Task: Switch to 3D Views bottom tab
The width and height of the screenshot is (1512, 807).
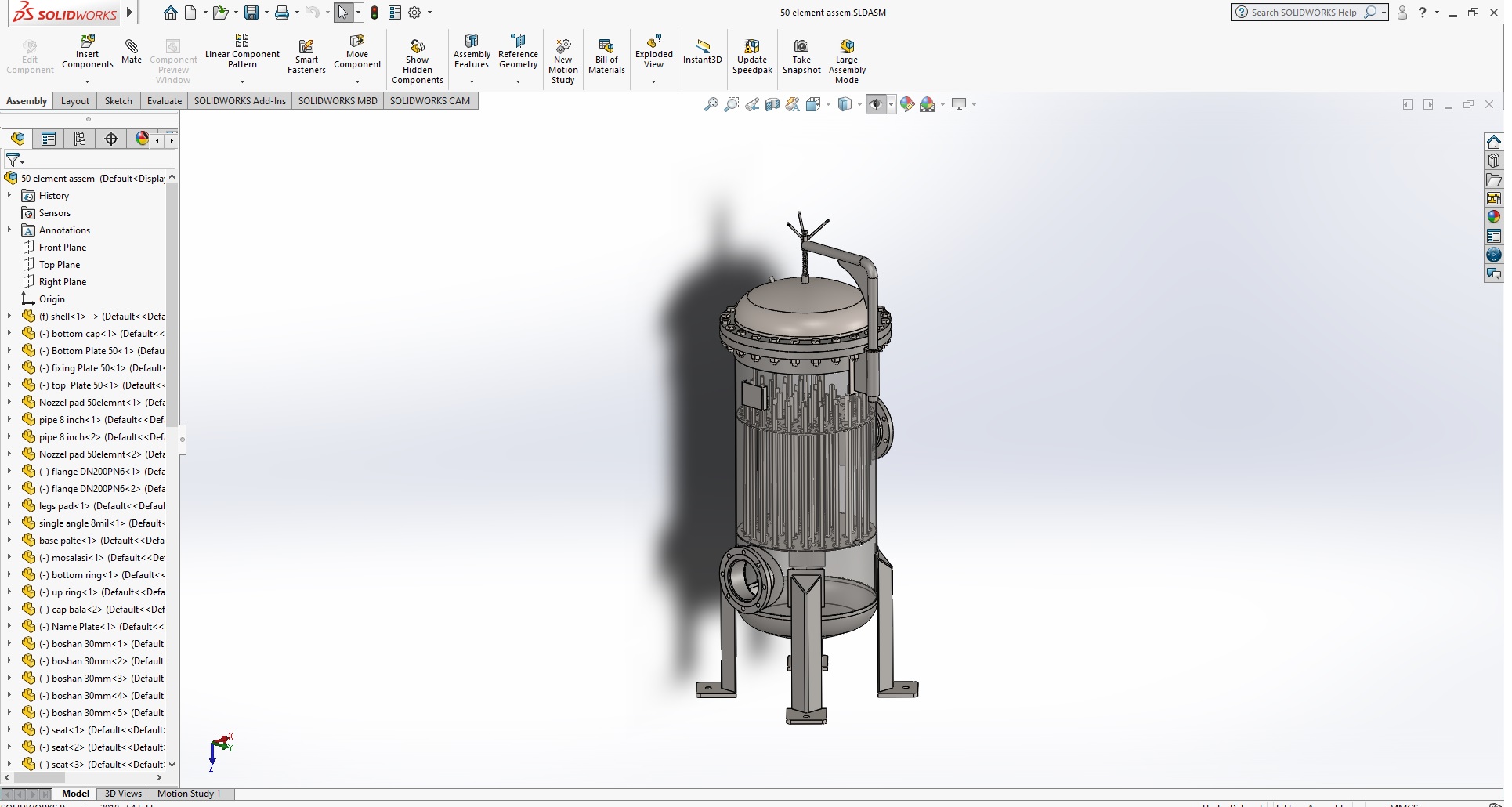Action: [123, 794]
